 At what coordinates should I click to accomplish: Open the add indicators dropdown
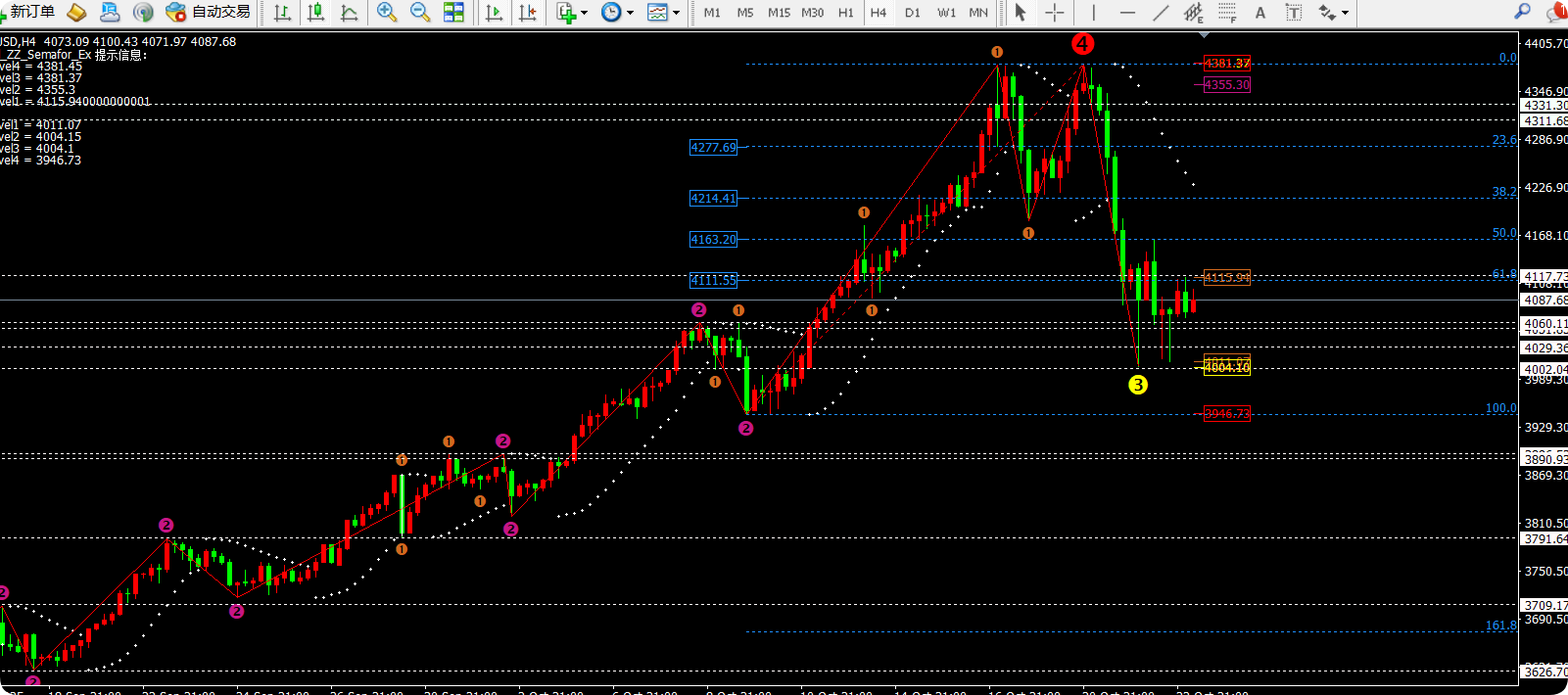572,13
